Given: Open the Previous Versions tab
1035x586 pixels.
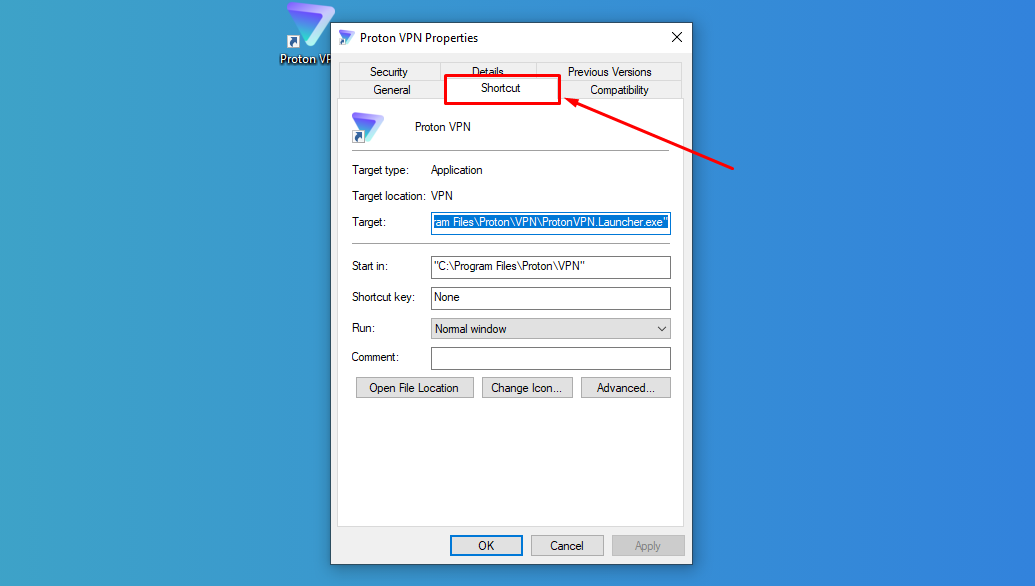Looking at the screenshot, I should tap(609, 72).
